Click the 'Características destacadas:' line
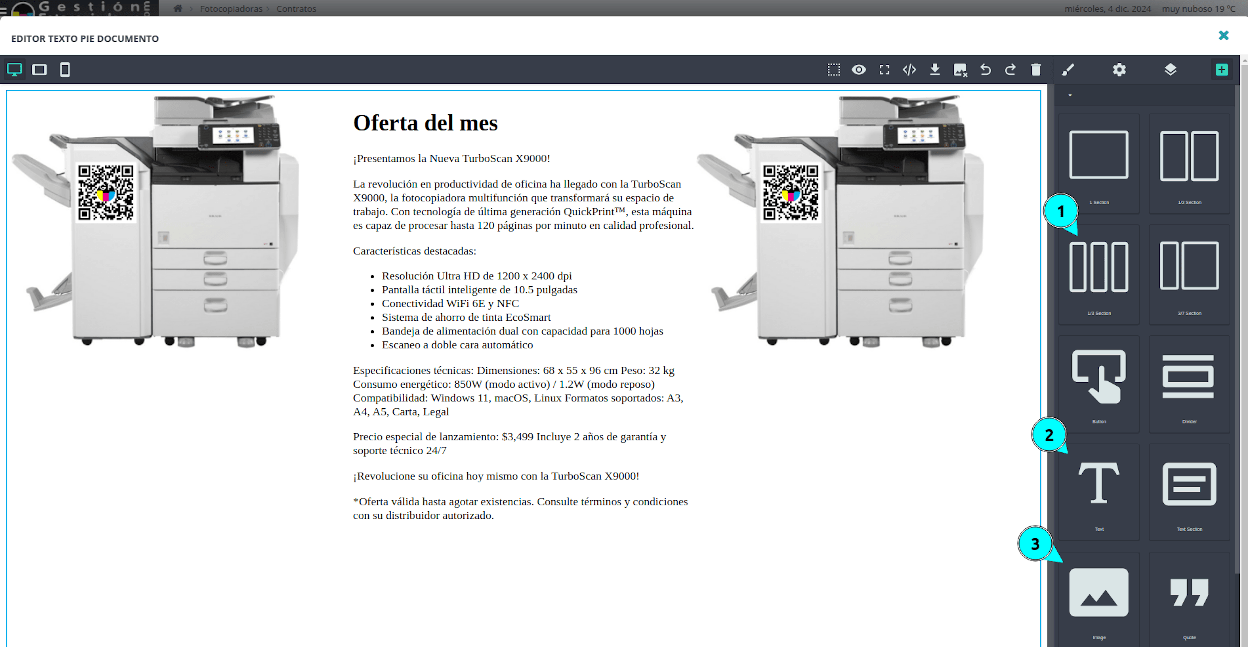 pyautogui.click(x=415, y=251)
